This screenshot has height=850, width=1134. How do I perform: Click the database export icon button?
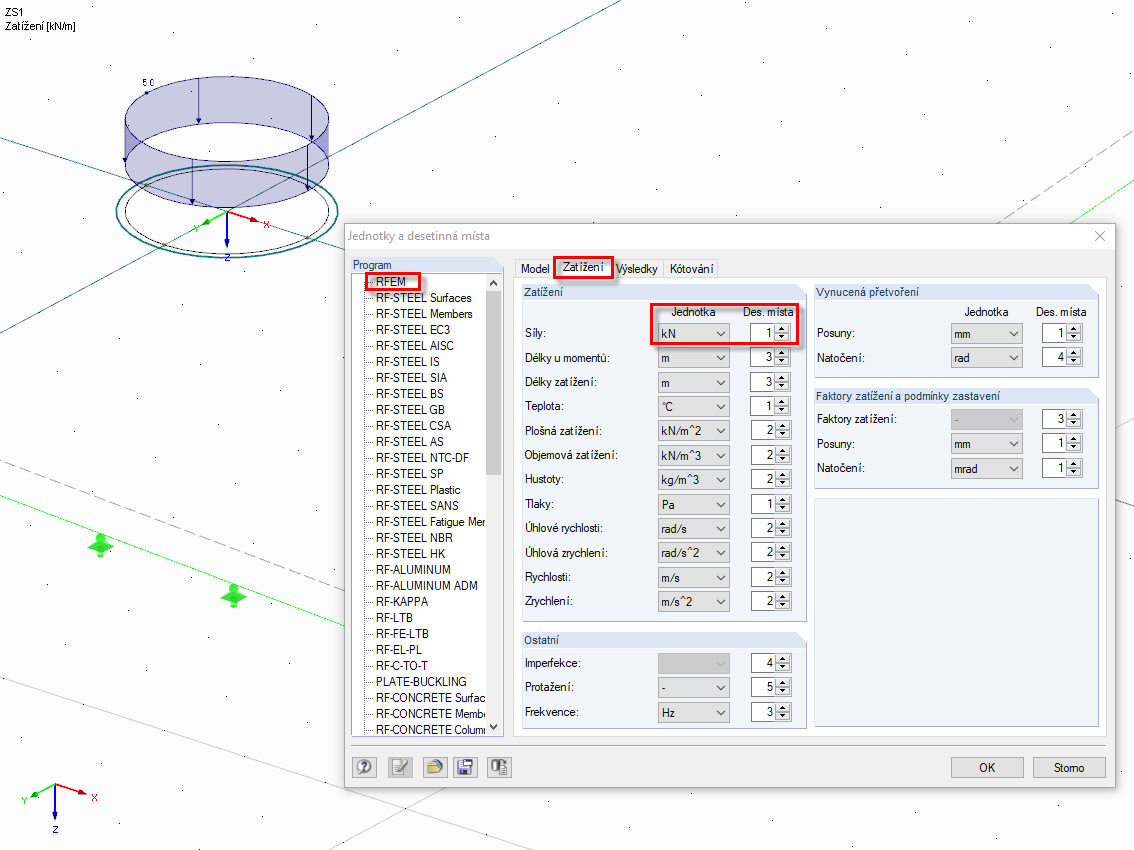click(499, 767)
